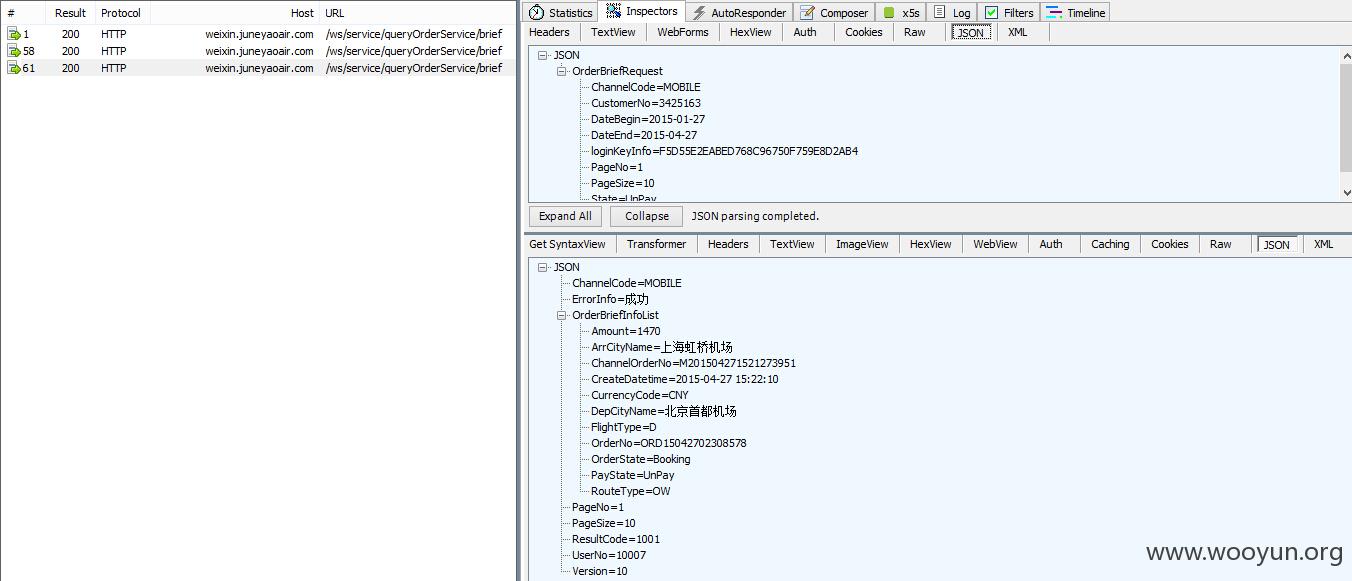
Task: Select the OrderNo=ORD15042702308578 row
Action: [x=669, y=443]
